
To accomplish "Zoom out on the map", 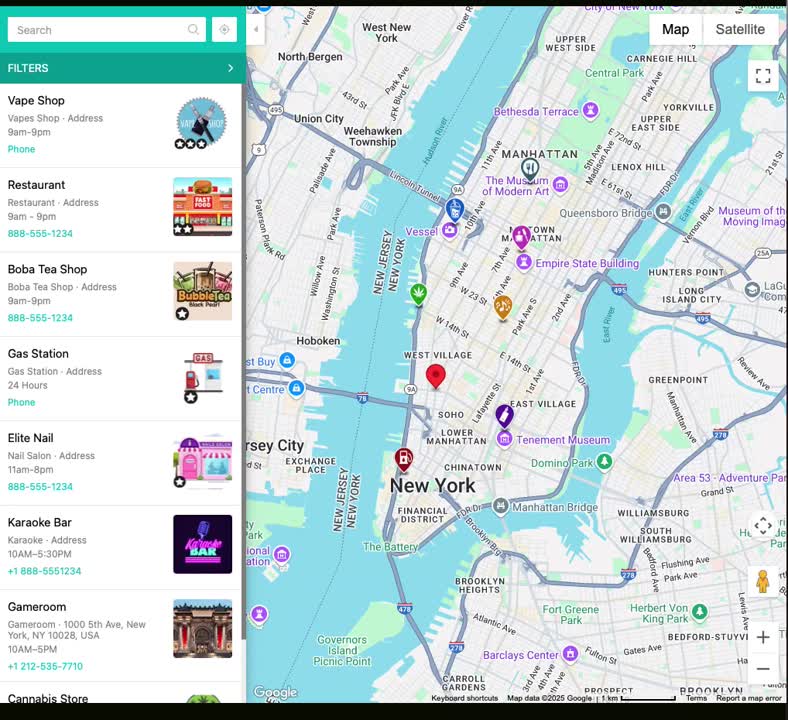I will click(x=763, y=668).
